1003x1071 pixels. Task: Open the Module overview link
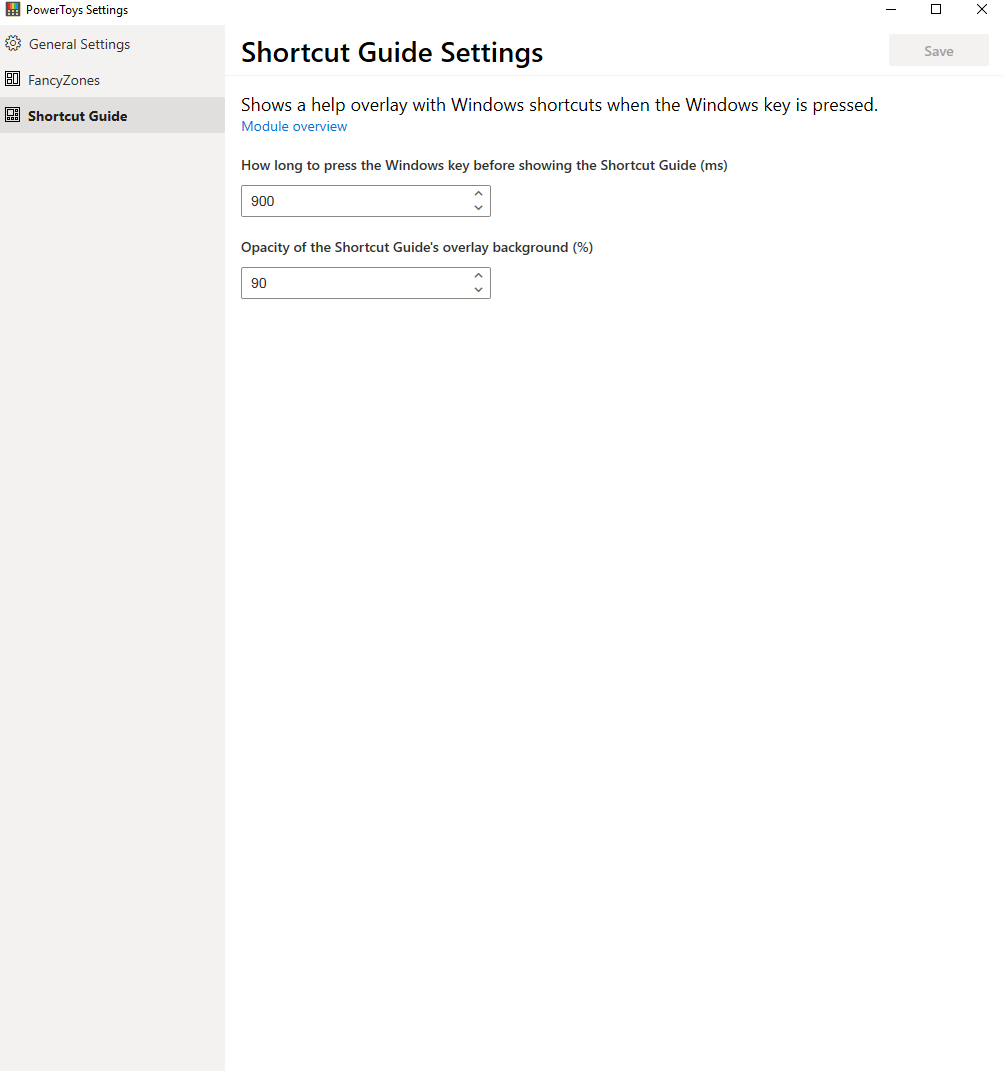[294, 127]
